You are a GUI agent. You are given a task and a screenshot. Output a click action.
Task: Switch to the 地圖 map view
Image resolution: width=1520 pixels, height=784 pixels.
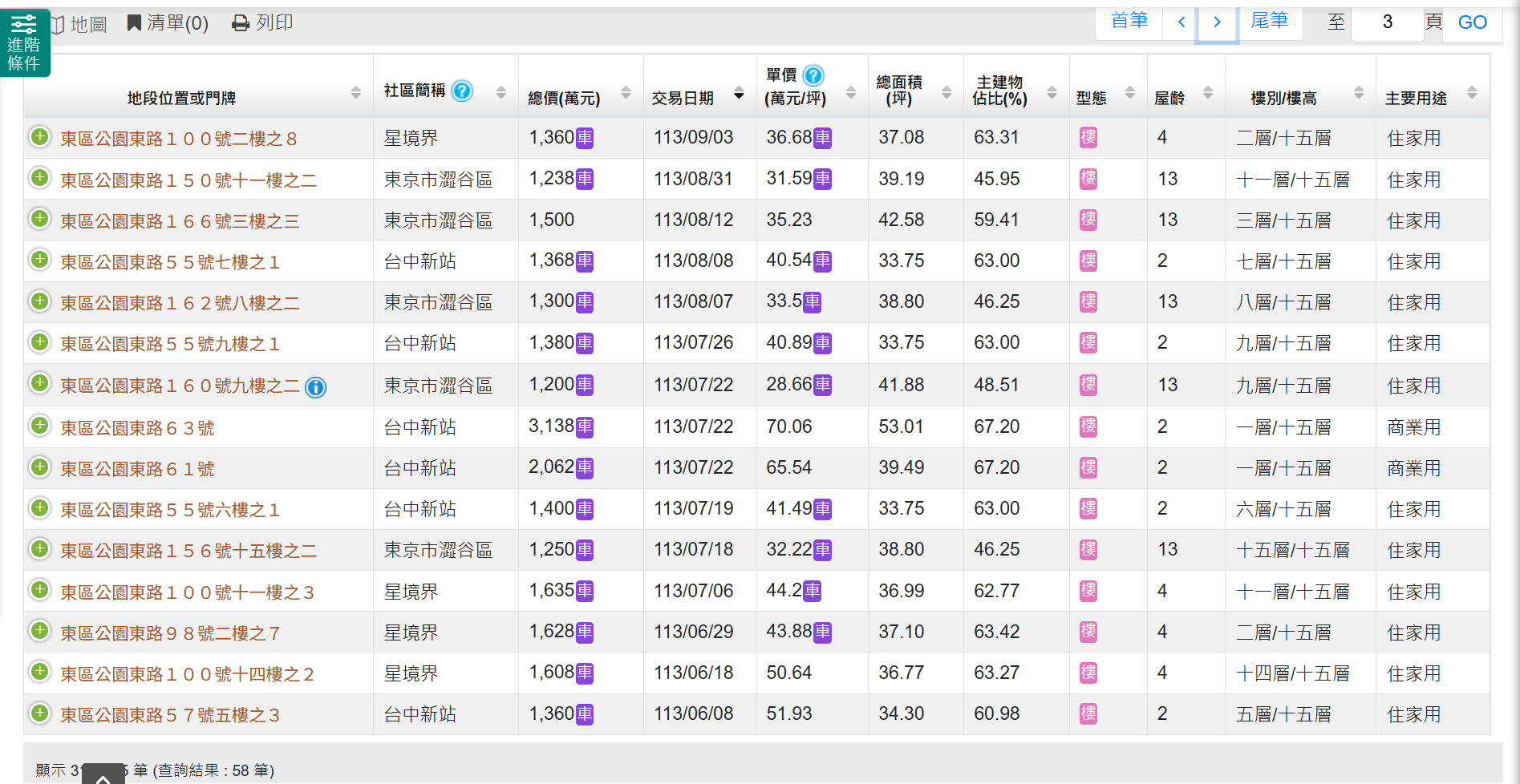tap(79, 24)
